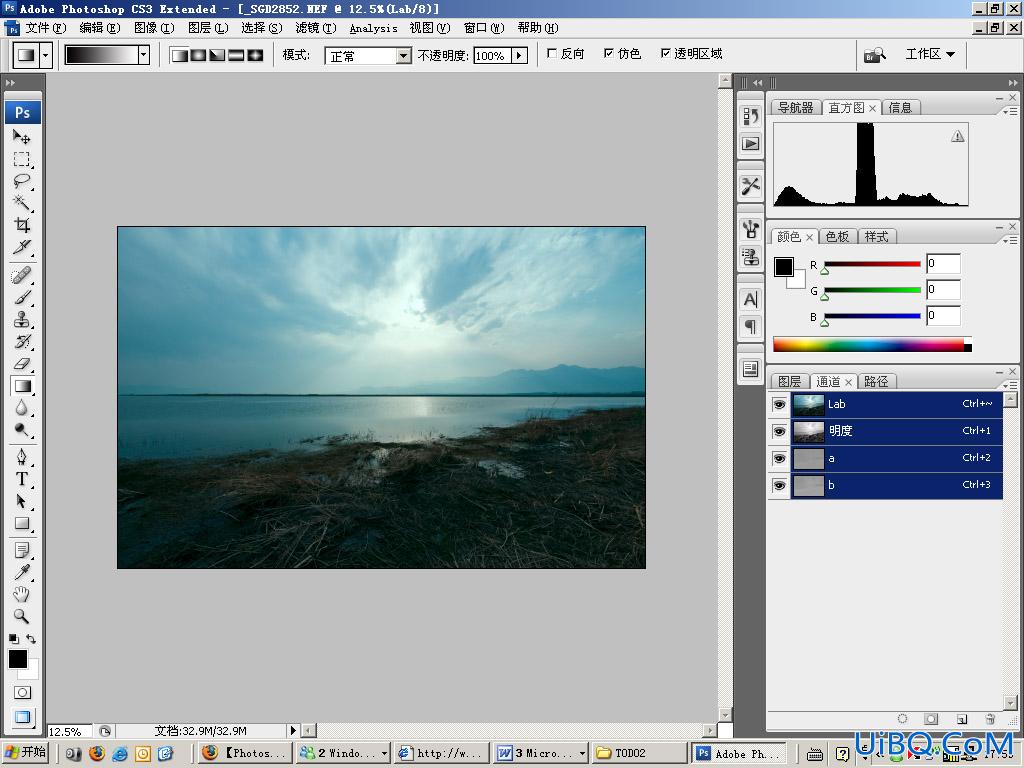This screenshot has height=768, width=1024.
Task: Switch to the 导航器 tab
Action: 795,108
